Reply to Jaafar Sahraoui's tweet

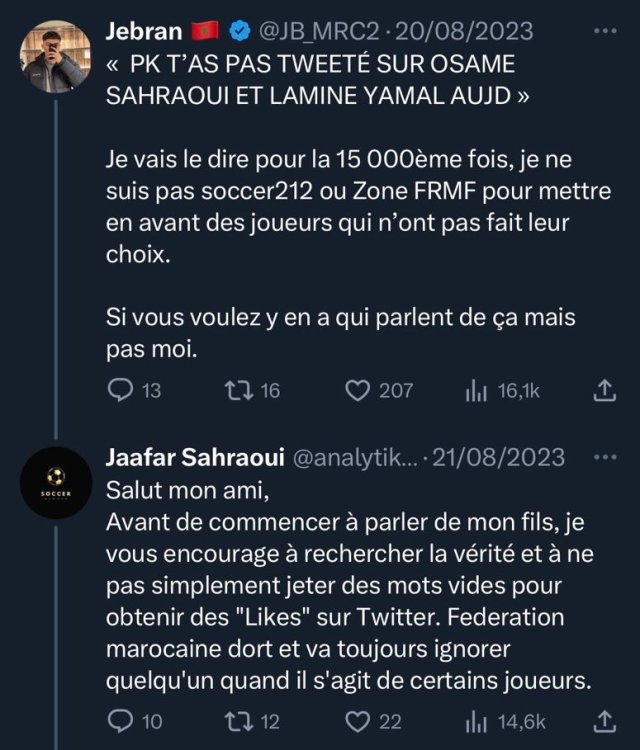[119, 720]
